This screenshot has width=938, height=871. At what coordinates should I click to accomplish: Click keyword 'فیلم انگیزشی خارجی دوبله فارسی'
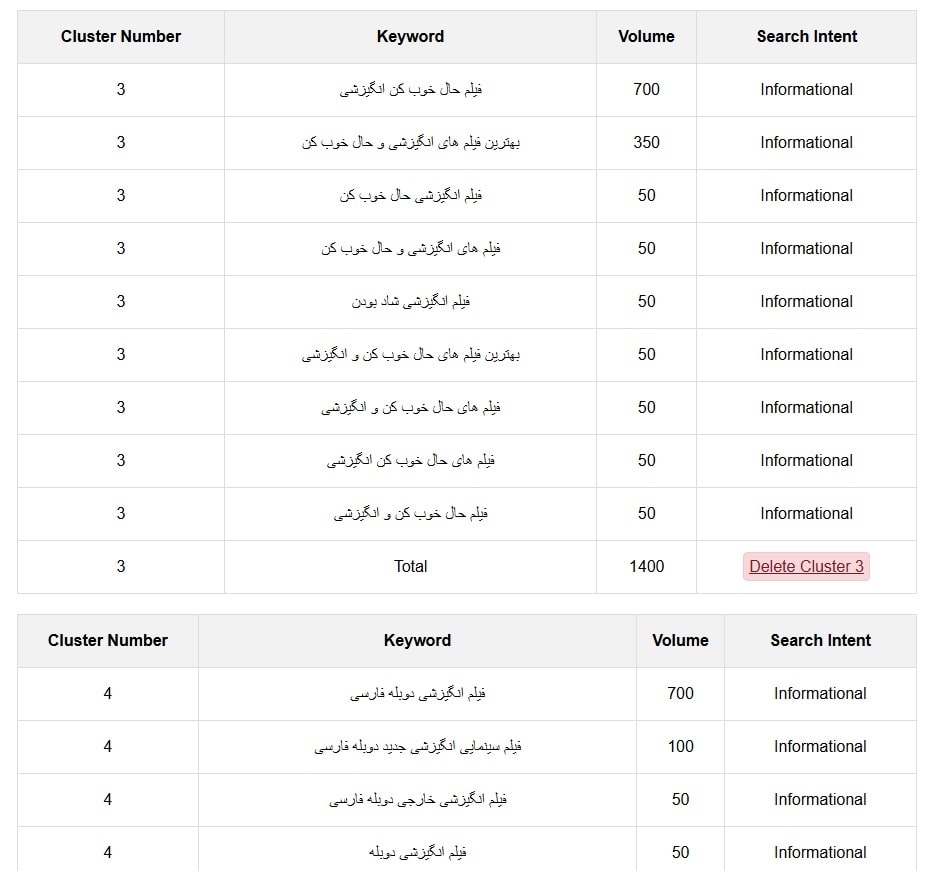[x=417, y=800]
